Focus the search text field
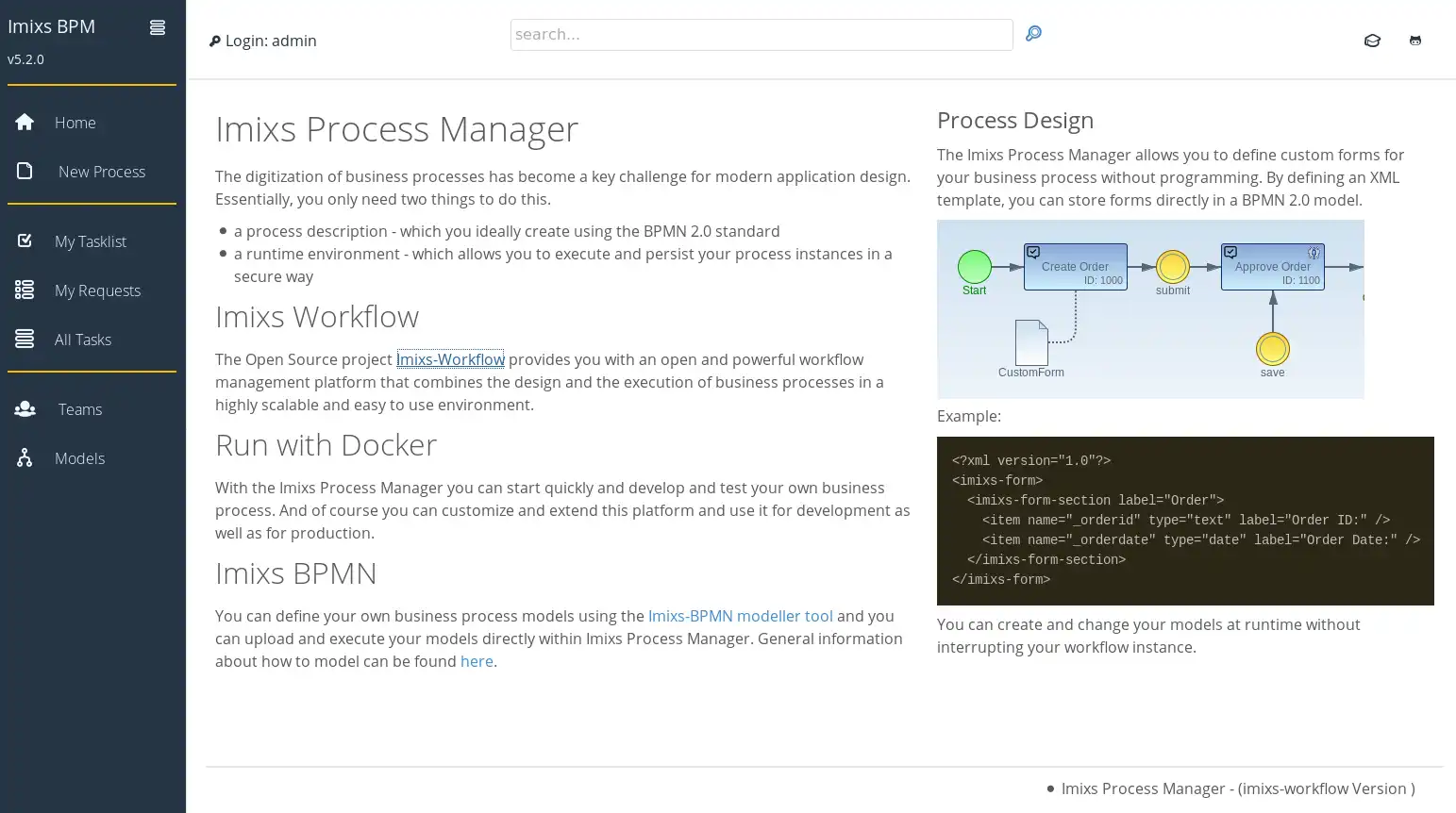 (x=761, y=35)
